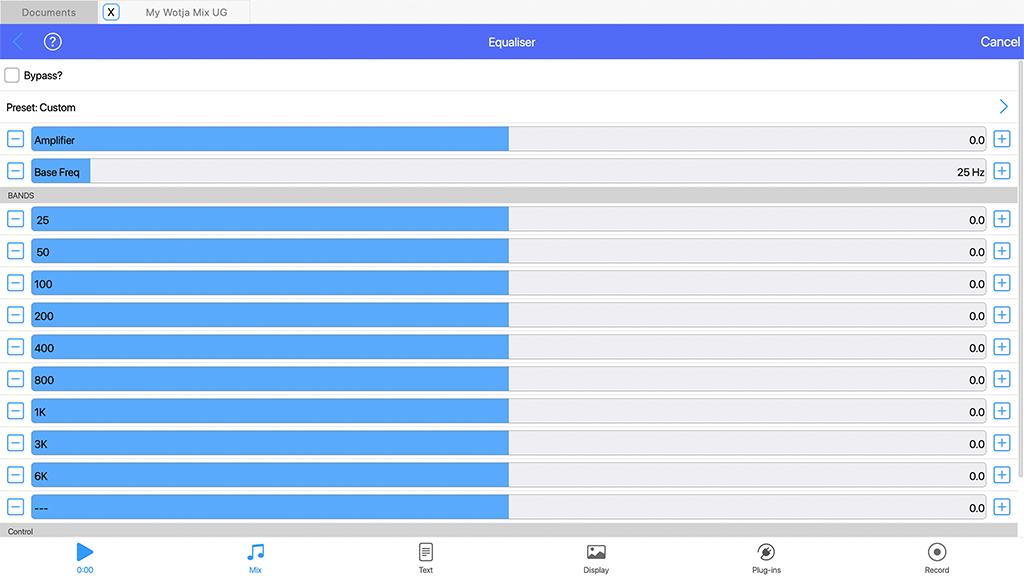Open the Text tab icon

coord(426,552)
